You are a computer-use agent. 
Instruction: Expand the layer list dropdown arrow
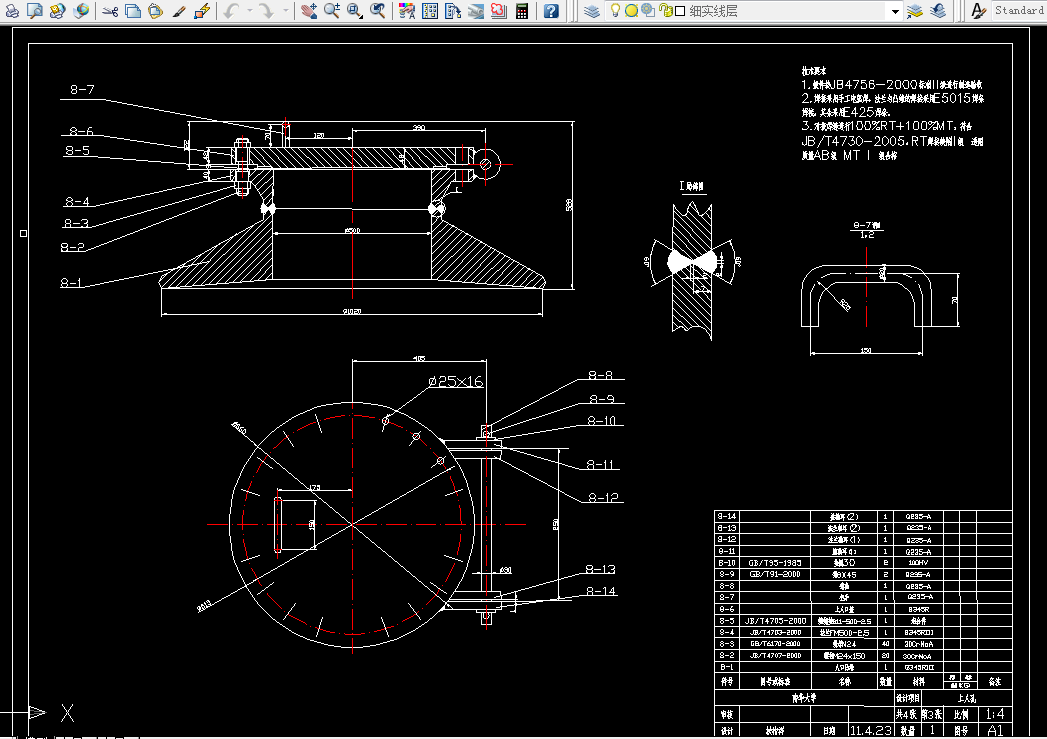[895, 11]
